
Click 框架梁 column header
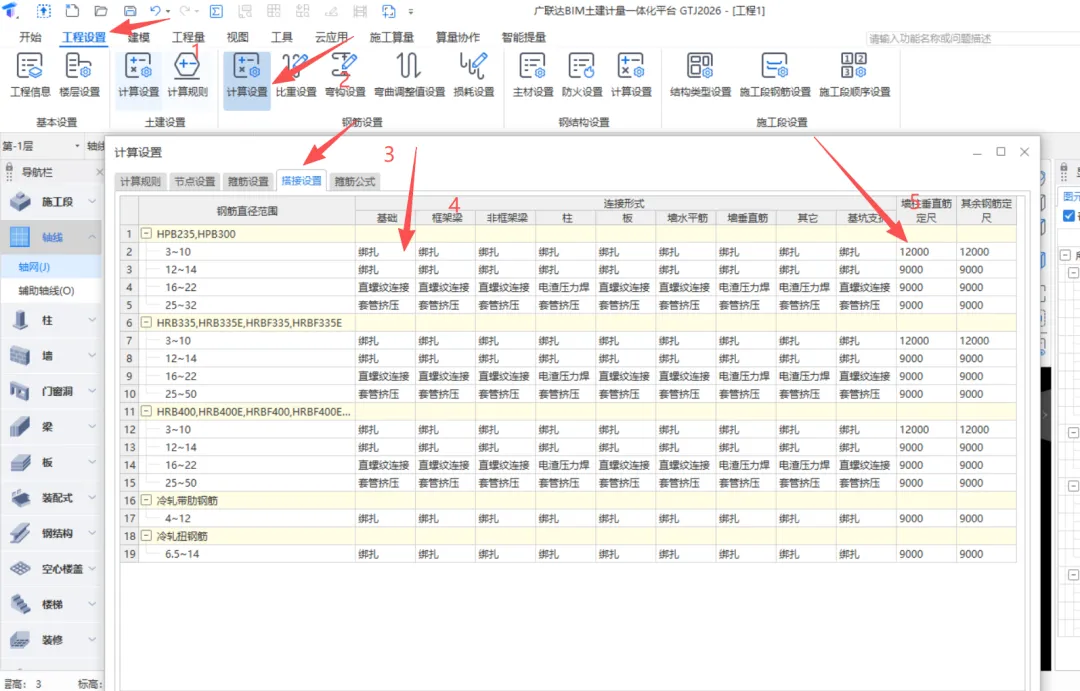[x=446, y=218]
